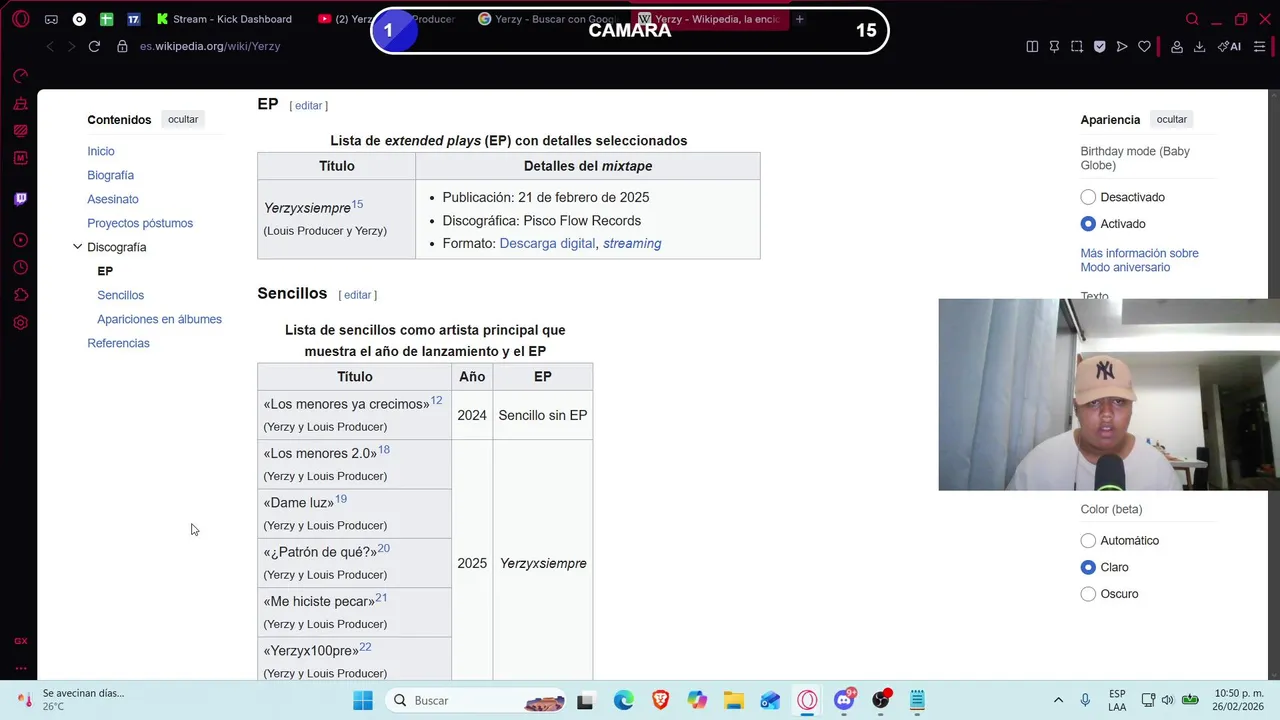Switch to the pinned green plus tab
Screen dimensions: 1280x720
pyautogui.click(x=106, y=19)
